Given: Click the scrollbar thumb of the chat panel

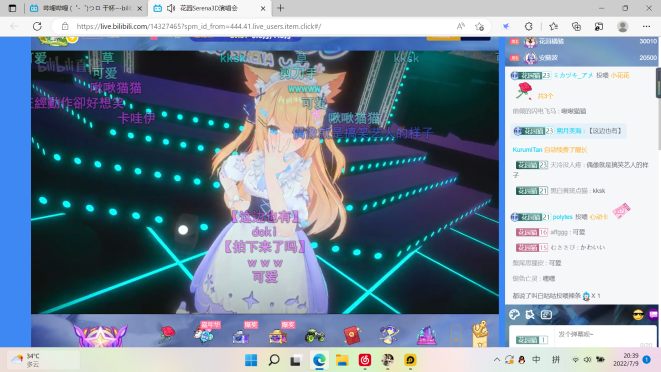Looking at the screenshot, I should coord(658,83).
